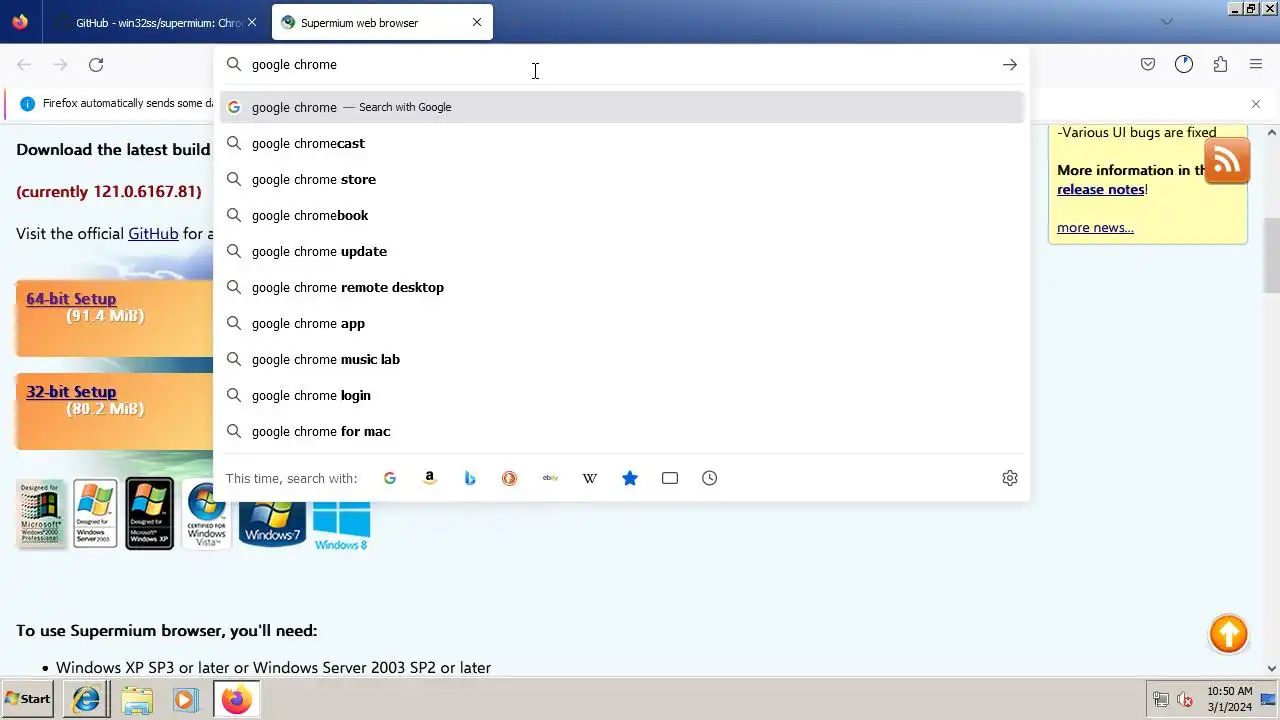Screen dimensions: 1280x720
Task: Click the taskbar clock showing 10:50 AM
Action: tap(1229, 699)
